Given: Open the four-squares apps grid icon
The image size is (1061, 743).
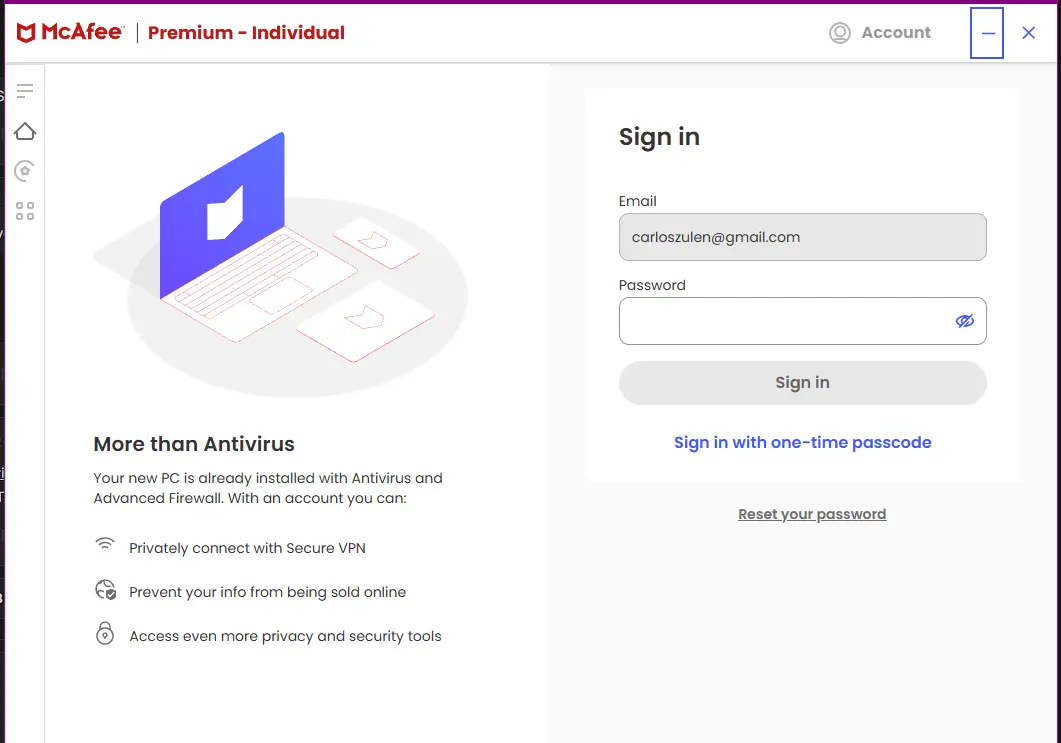Looking at the screenshot, I should pos(25,211).
